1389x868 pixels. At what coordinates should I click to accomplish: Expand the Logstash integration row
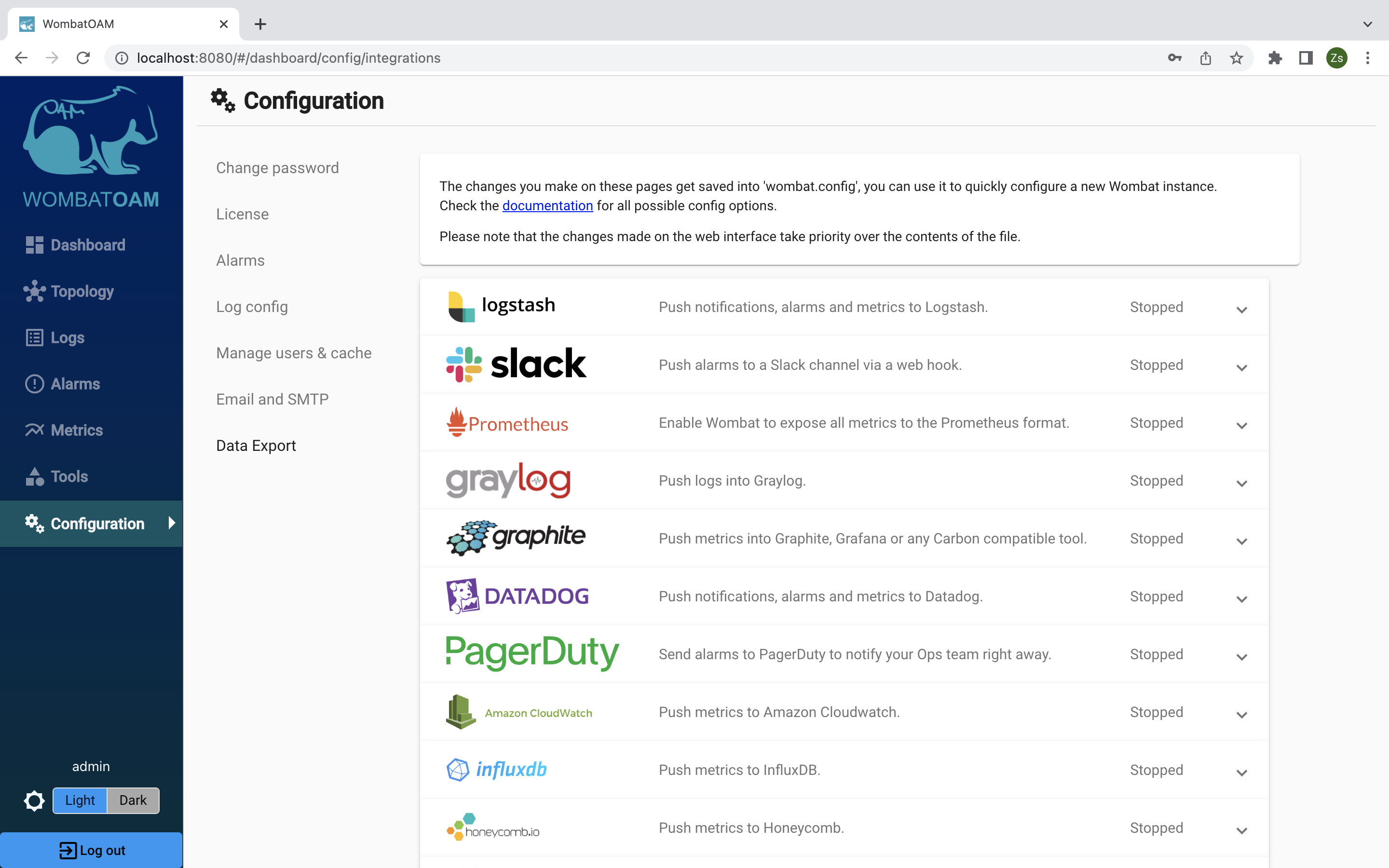tap(1241, 310)
